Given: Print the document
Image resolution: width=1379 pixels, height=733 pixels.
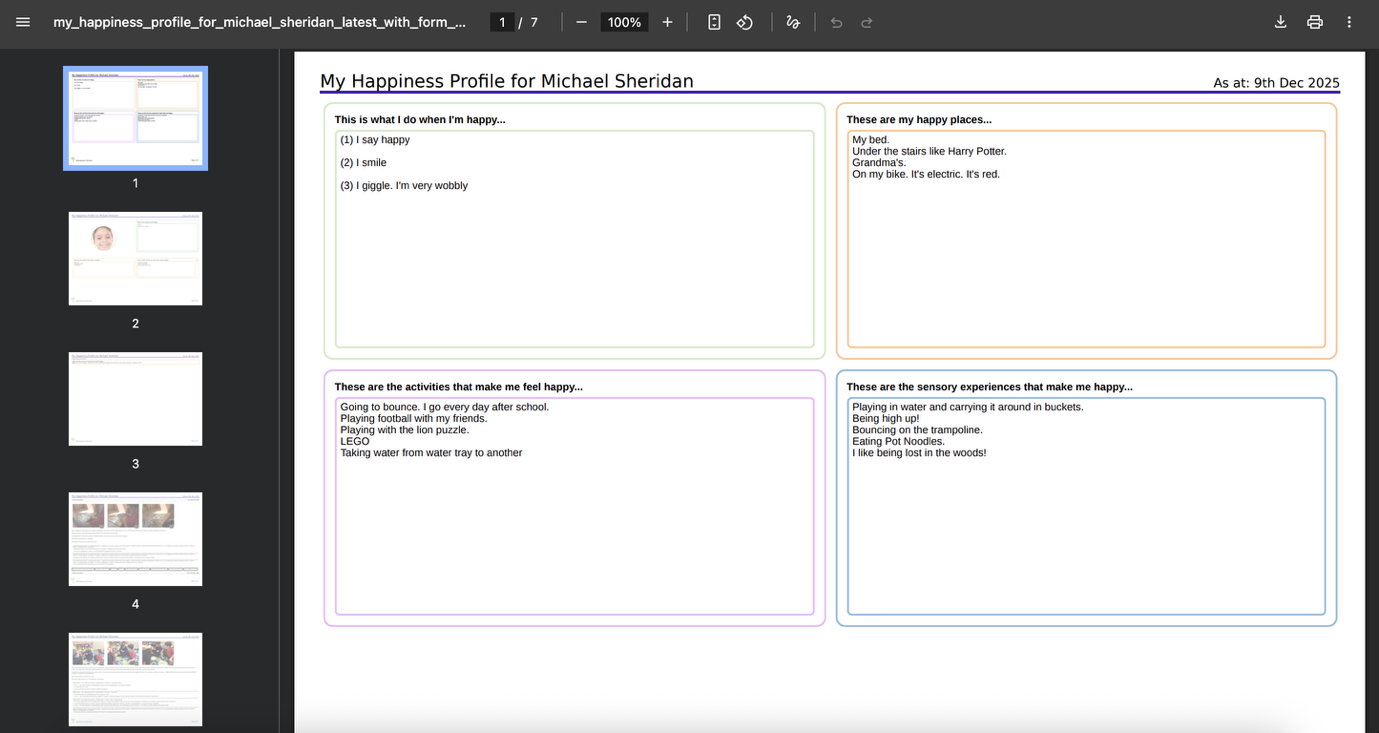Looking at the screenshot, I should (1314, 21).
